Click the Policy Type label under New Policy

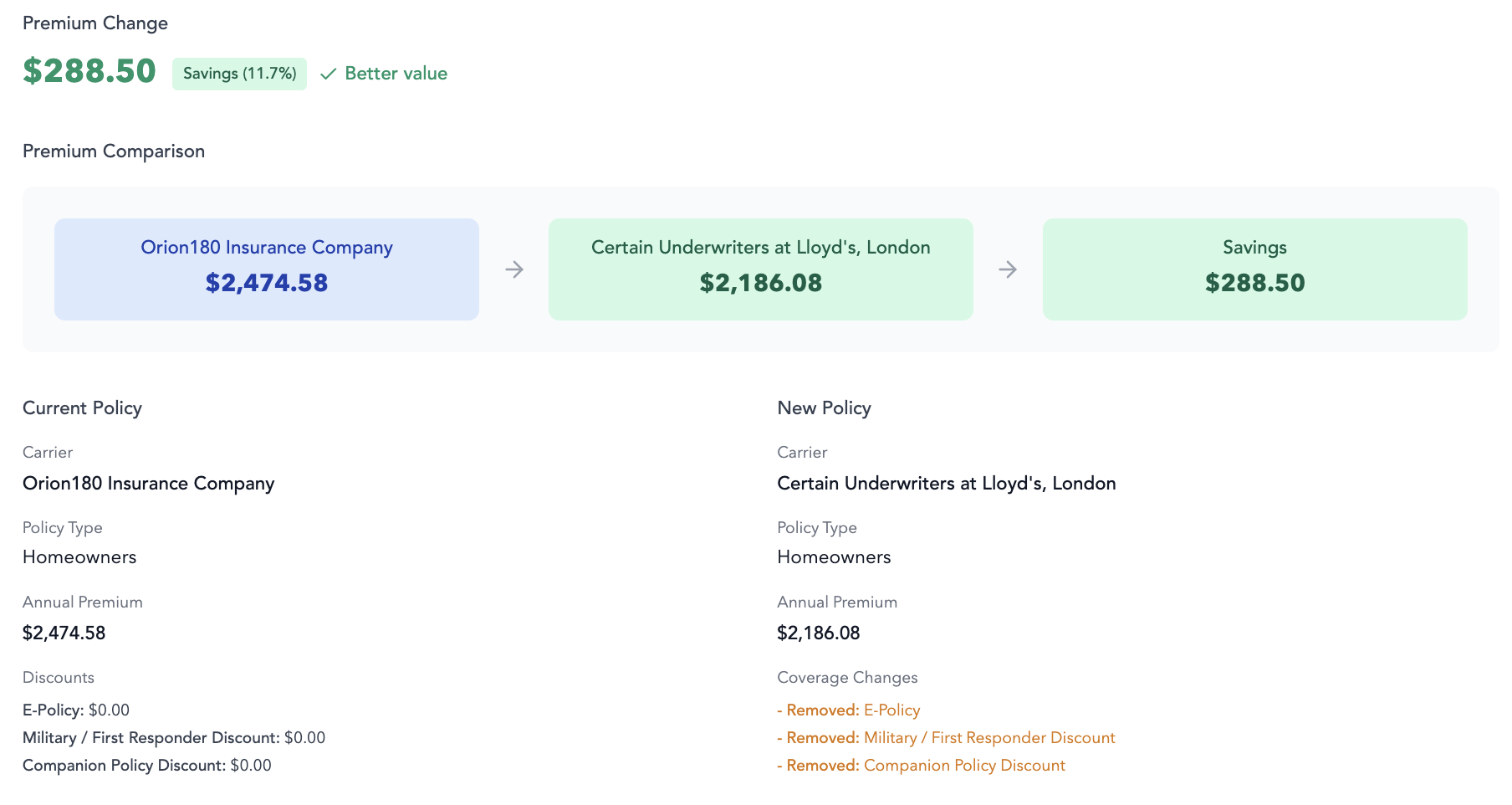point(817,528)
